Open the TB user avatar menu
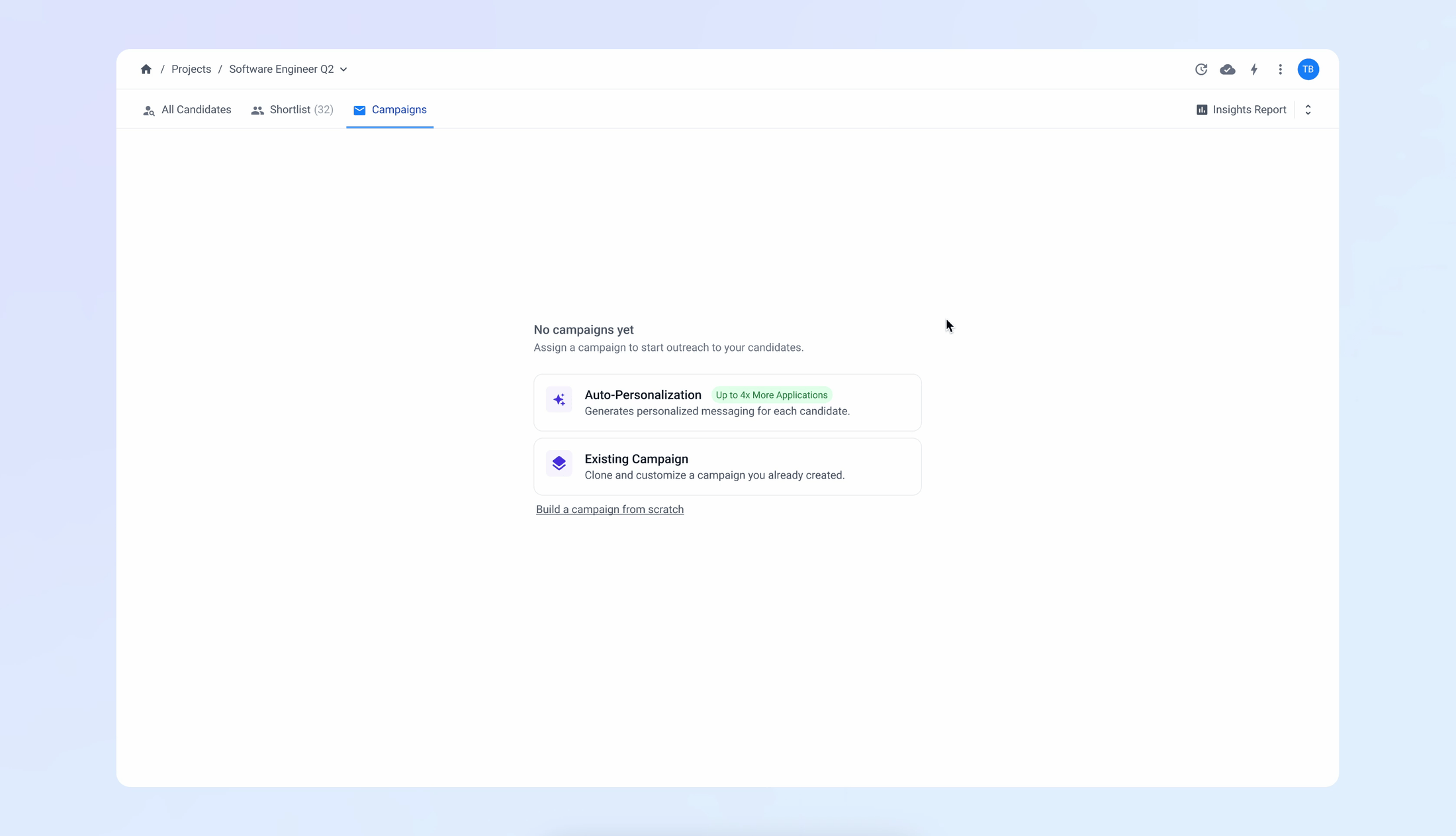This screenshot has height=836, width=1456. pos(1308,70)
